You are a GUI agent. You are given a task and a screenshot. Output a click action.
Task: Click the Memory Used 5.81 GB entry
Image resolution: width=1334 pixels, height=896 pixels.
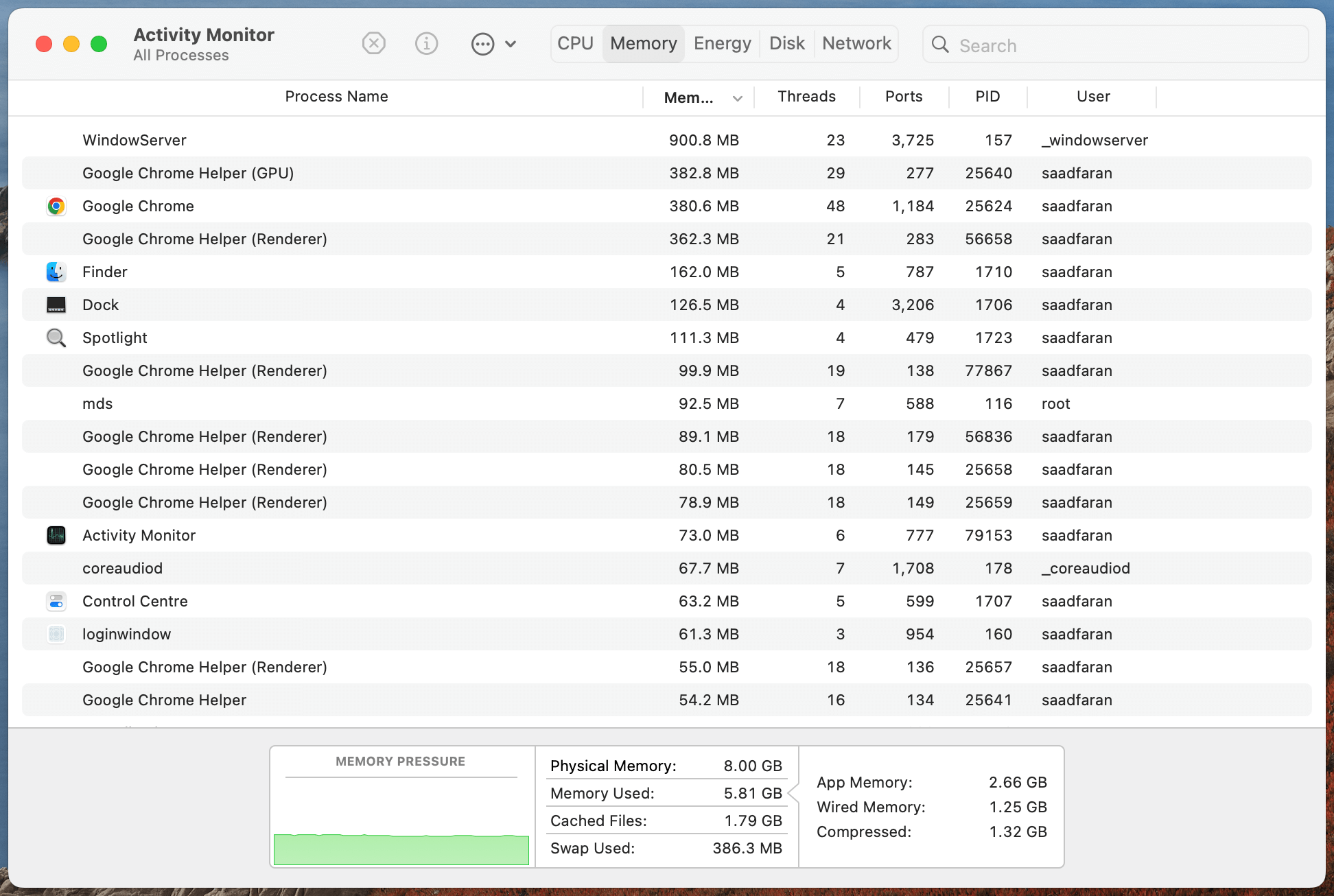(x=666, y=793)
